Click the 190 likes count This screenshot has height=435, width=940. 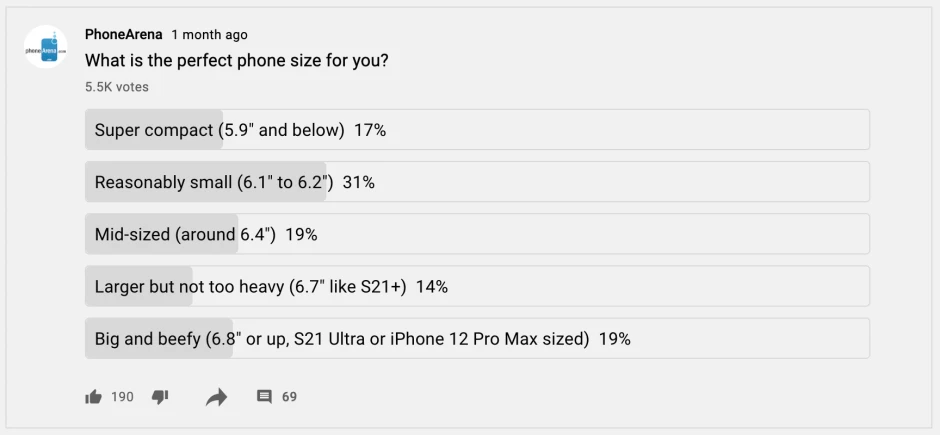122,397
